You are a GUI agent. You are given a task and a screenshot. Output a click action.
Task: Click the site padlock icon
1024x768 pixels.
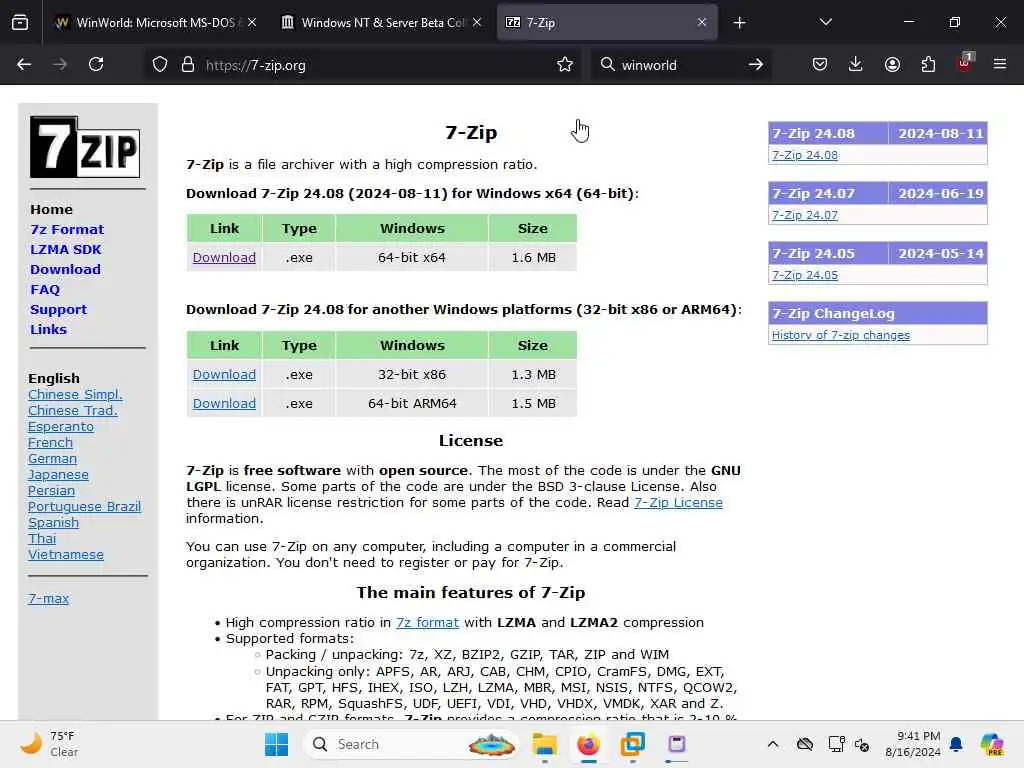click(x=188, y=65)
